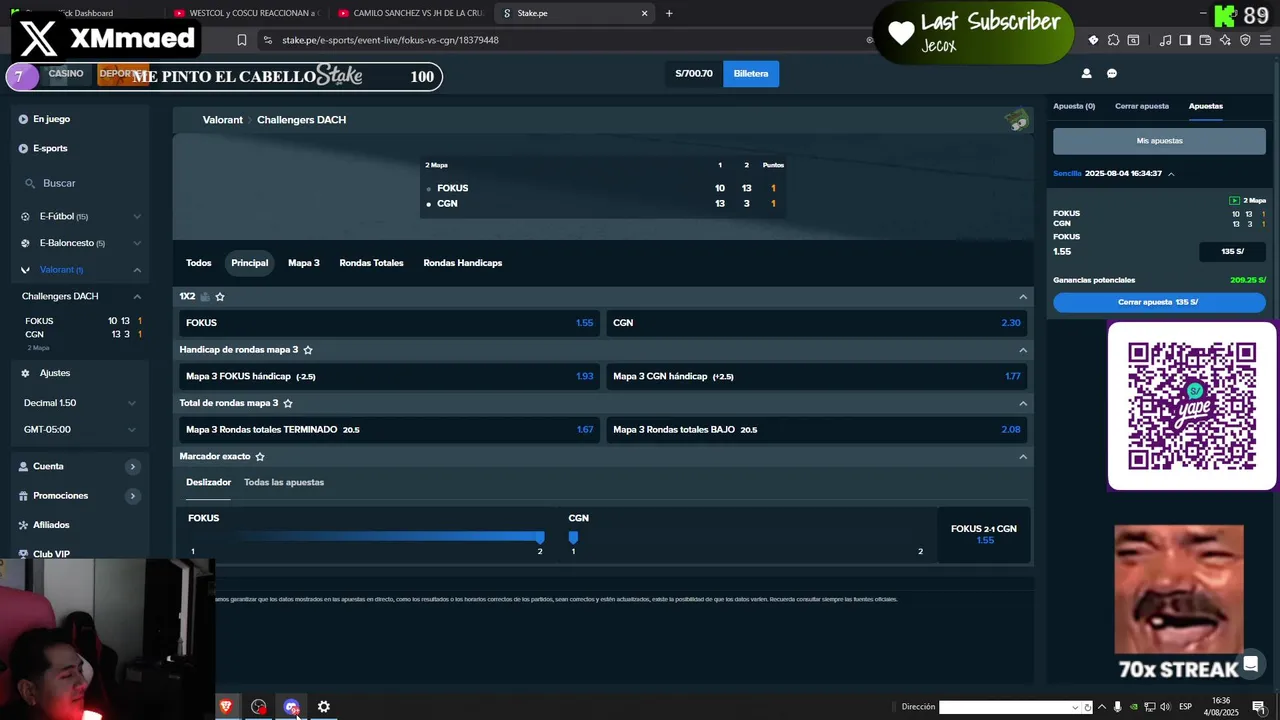Click Cerrar apuesta 135 S/ cashout button

pyautogui.click(x=1159, y=302)
